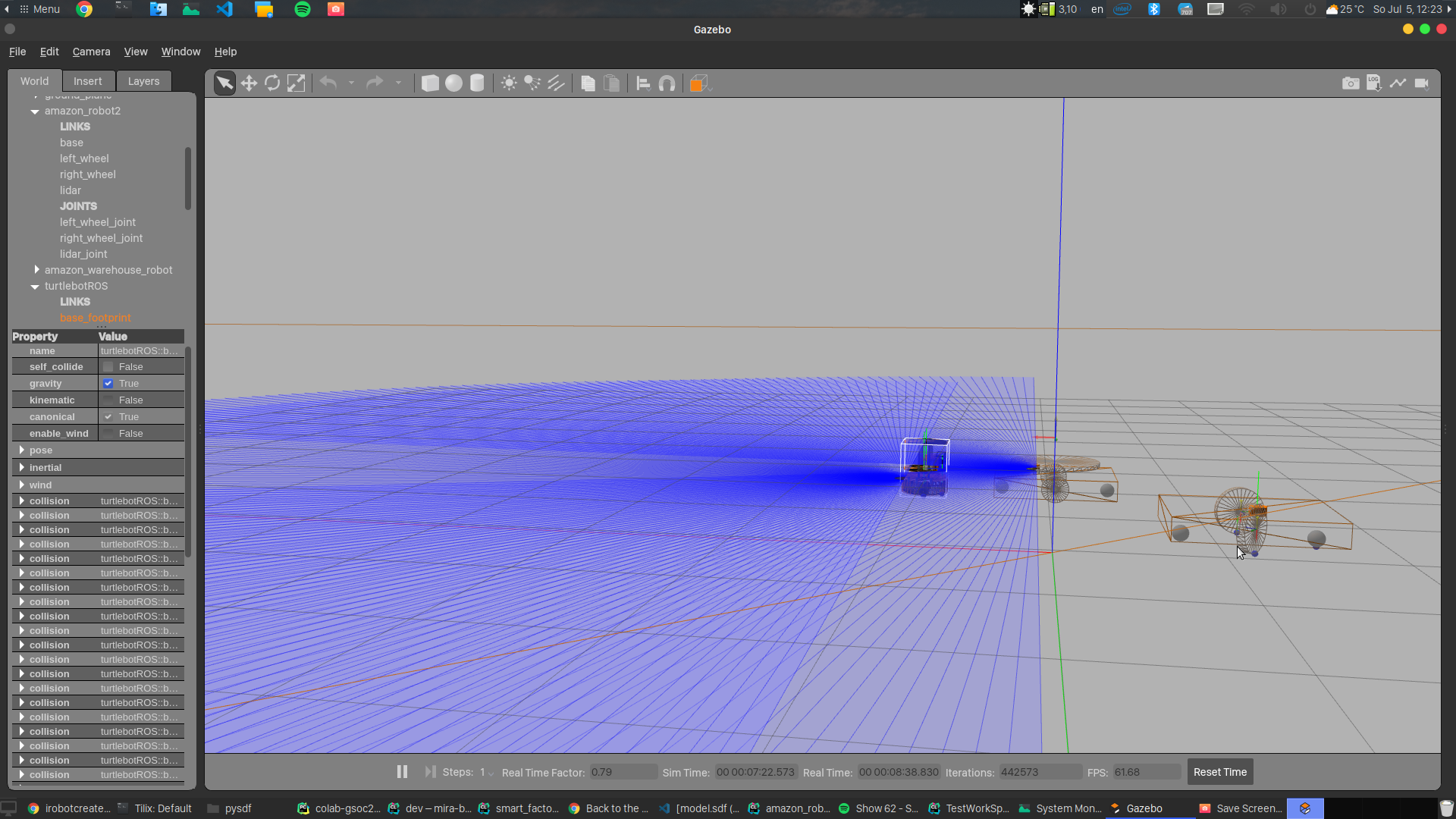This screenshot has width=1456, height=819.
Task: Open the Edit menu
Action: tap(48, 51)
